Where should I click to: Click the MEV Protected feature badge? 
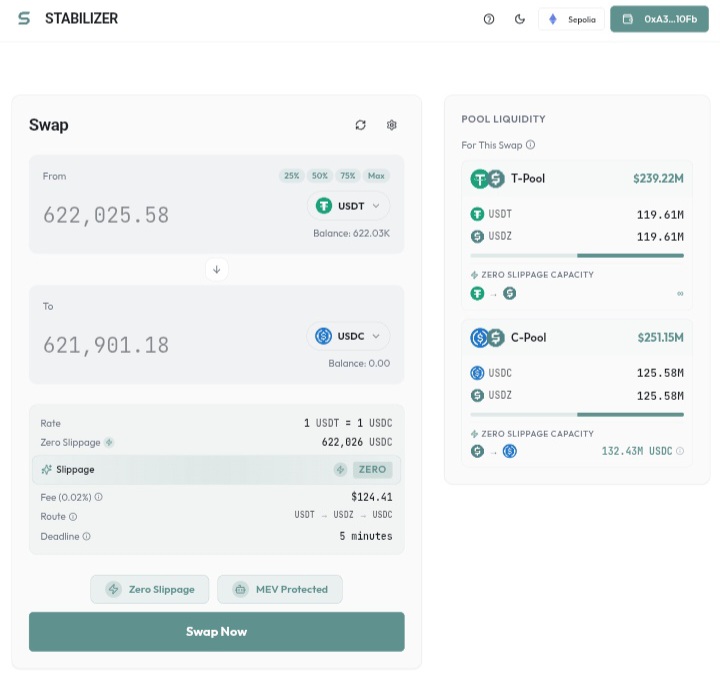pos(280,589)
